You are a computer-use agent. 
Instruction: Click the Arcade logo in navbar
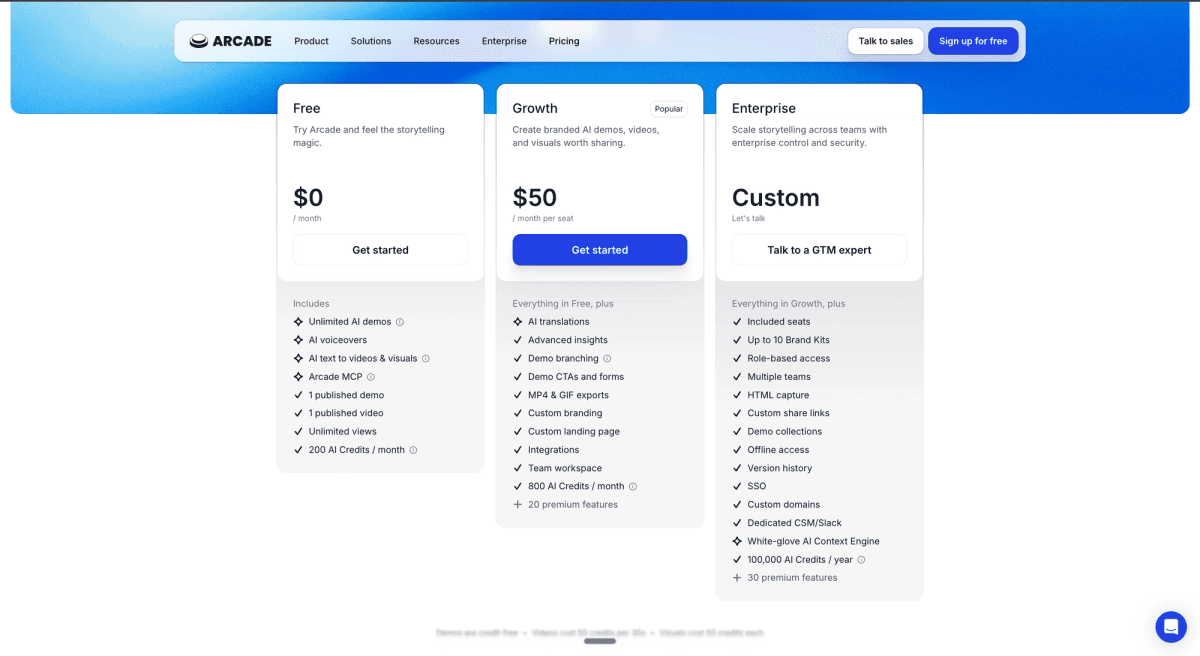point(230,41)
